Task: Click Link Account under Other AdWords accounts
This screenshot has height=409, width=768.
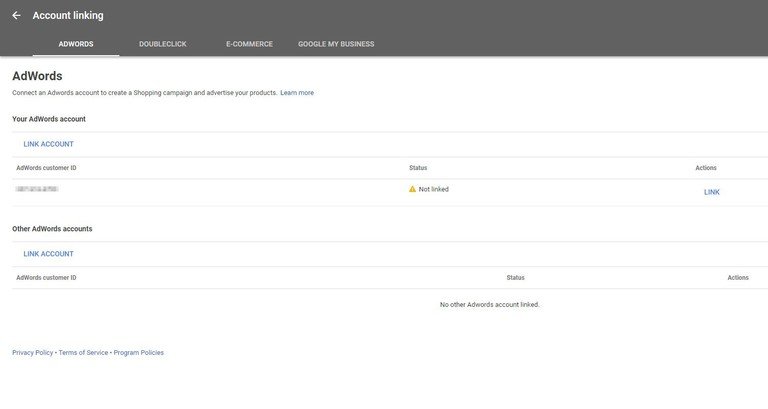Action: (48, 254)
